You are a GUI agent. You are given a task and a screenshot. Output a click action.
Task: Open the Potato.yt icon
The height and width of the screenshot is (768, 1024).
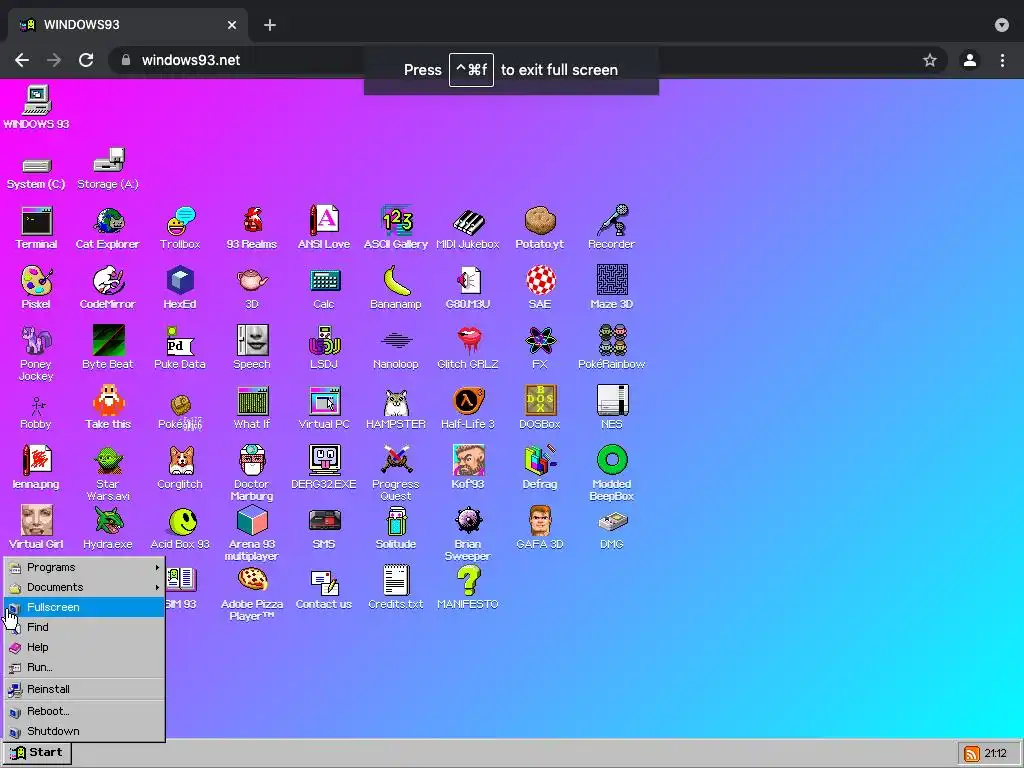(539, 228)
